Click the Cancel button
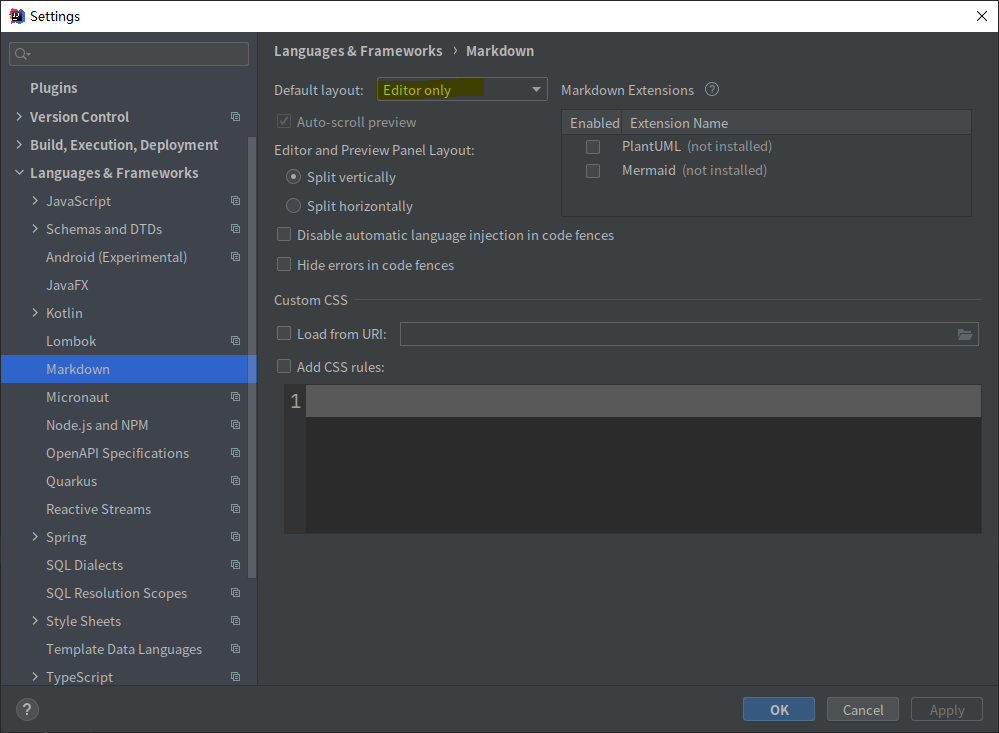Viewport: 999px width, 733px height. click(x=863, y=709)
